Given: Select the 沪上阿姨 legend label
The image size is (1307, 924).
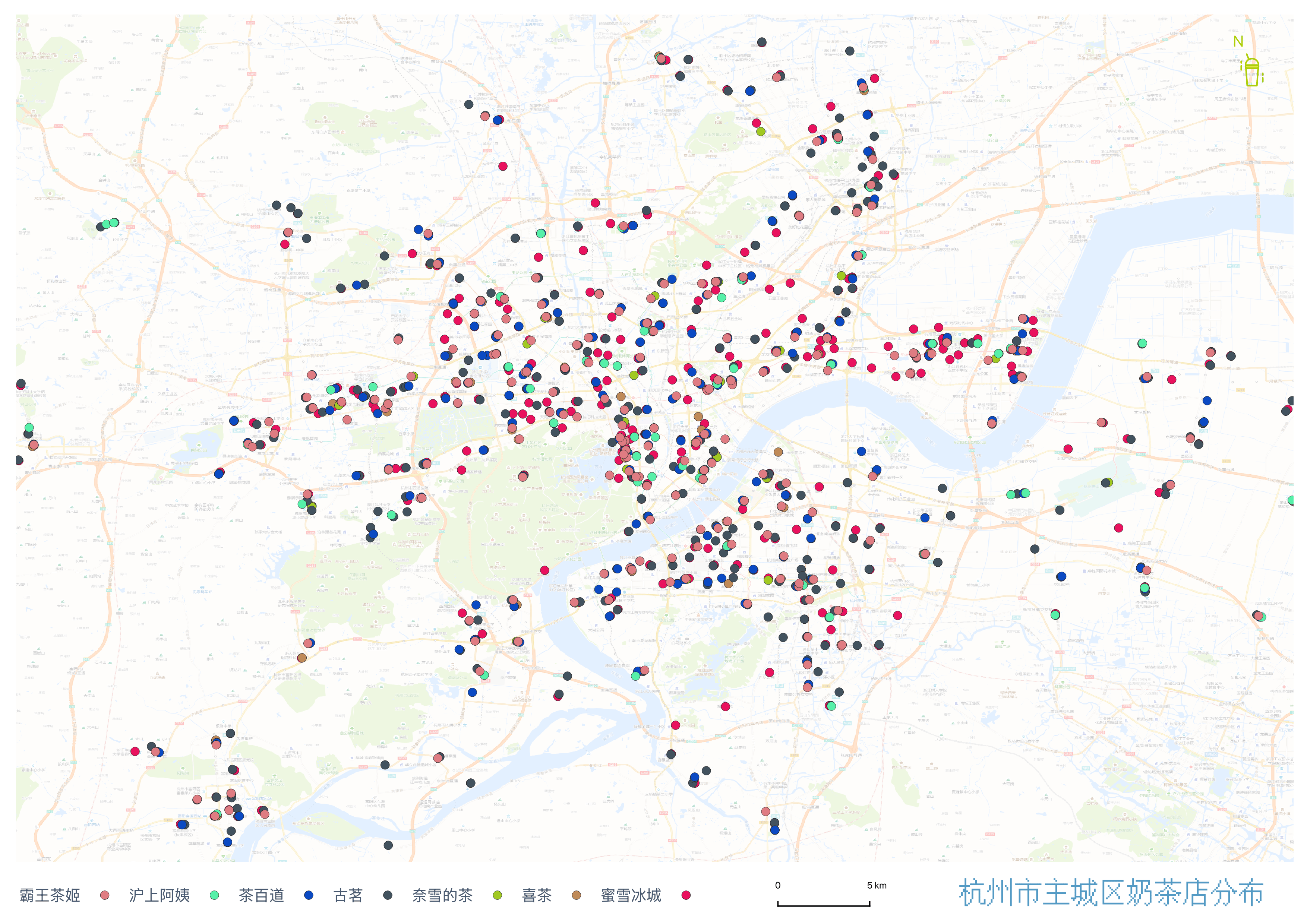Looking at the screenshot, I should [160, 895].
